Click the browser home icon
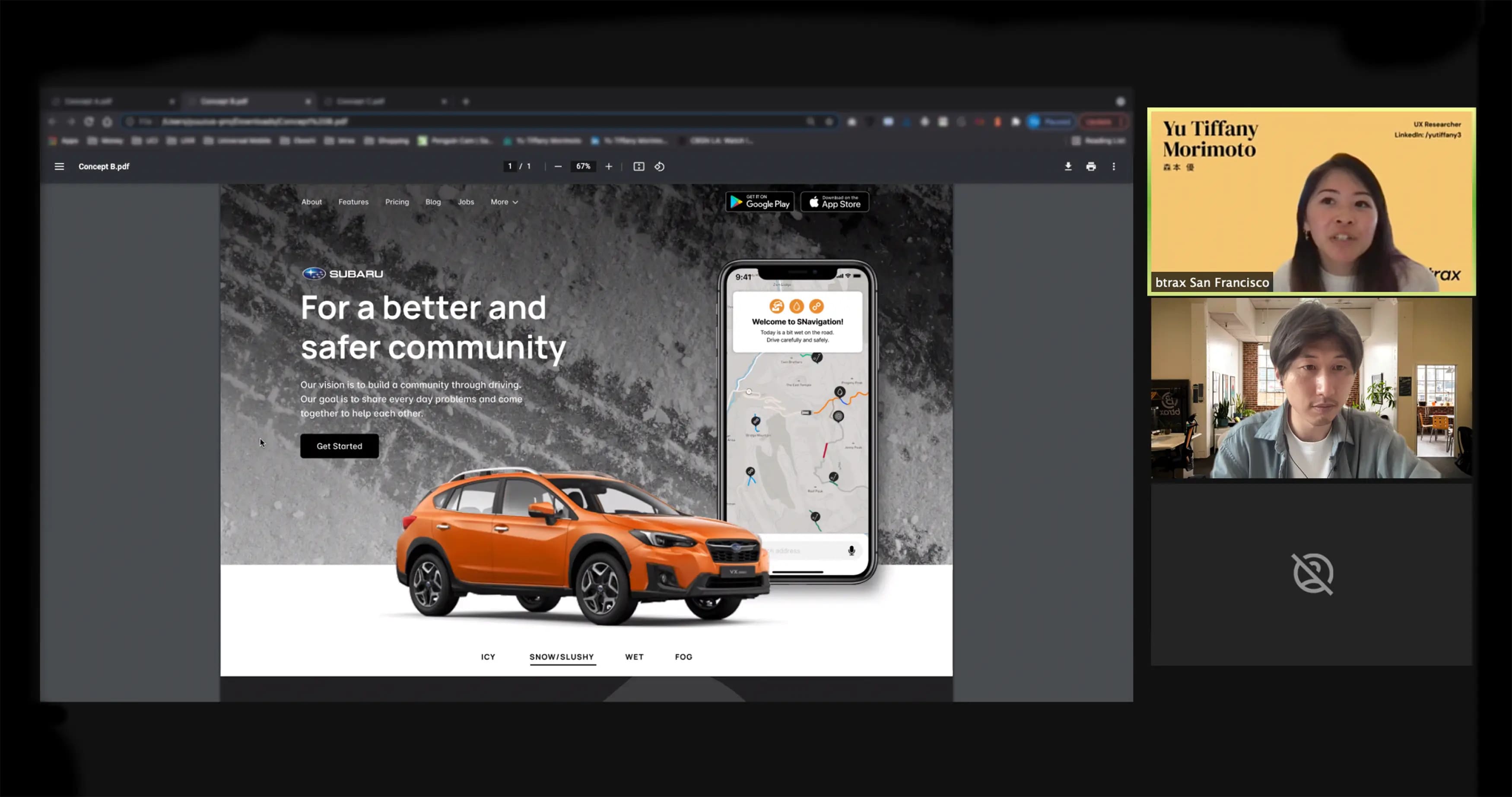Viewport: 1512px width, 797px height. (x=108, y=121)
